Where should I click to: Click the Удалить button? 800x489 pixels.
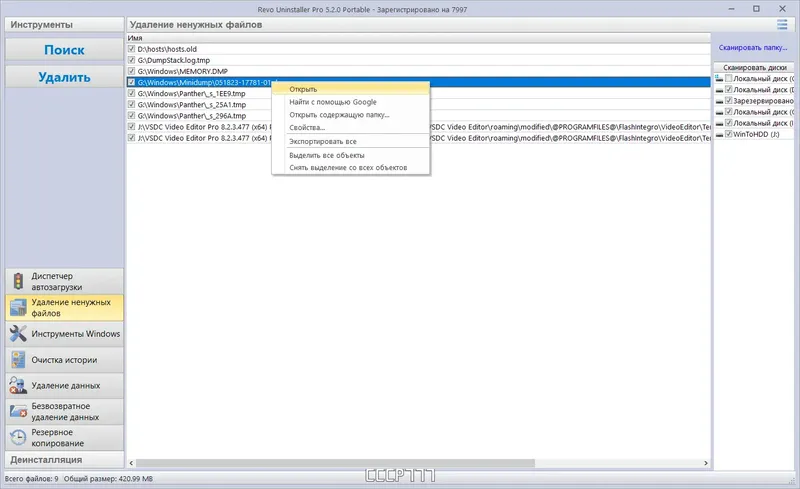coord(64,77)
